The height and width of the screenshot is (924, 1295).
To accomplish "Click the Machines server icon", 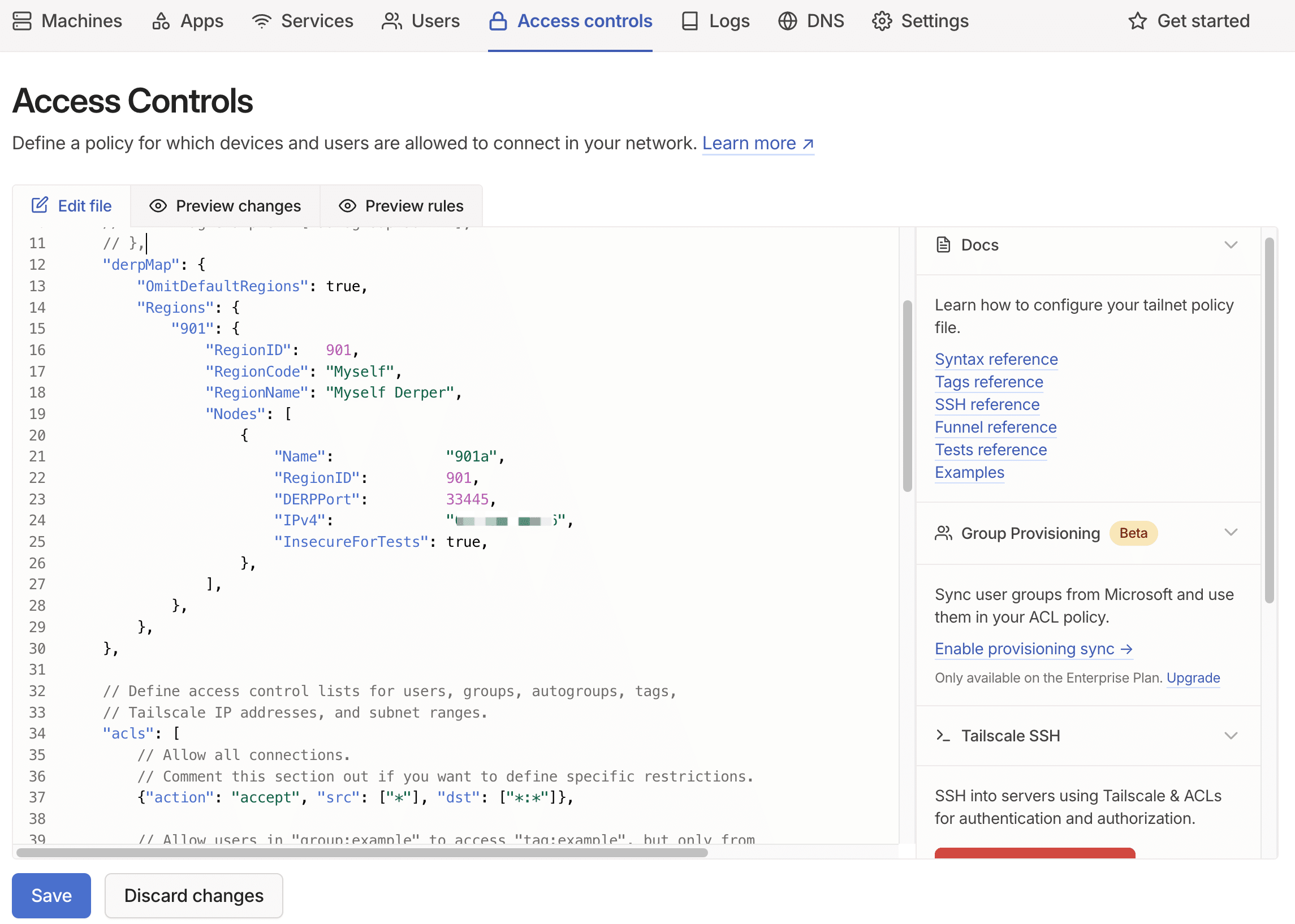I will pyautogui.click(x=22, y=21).
